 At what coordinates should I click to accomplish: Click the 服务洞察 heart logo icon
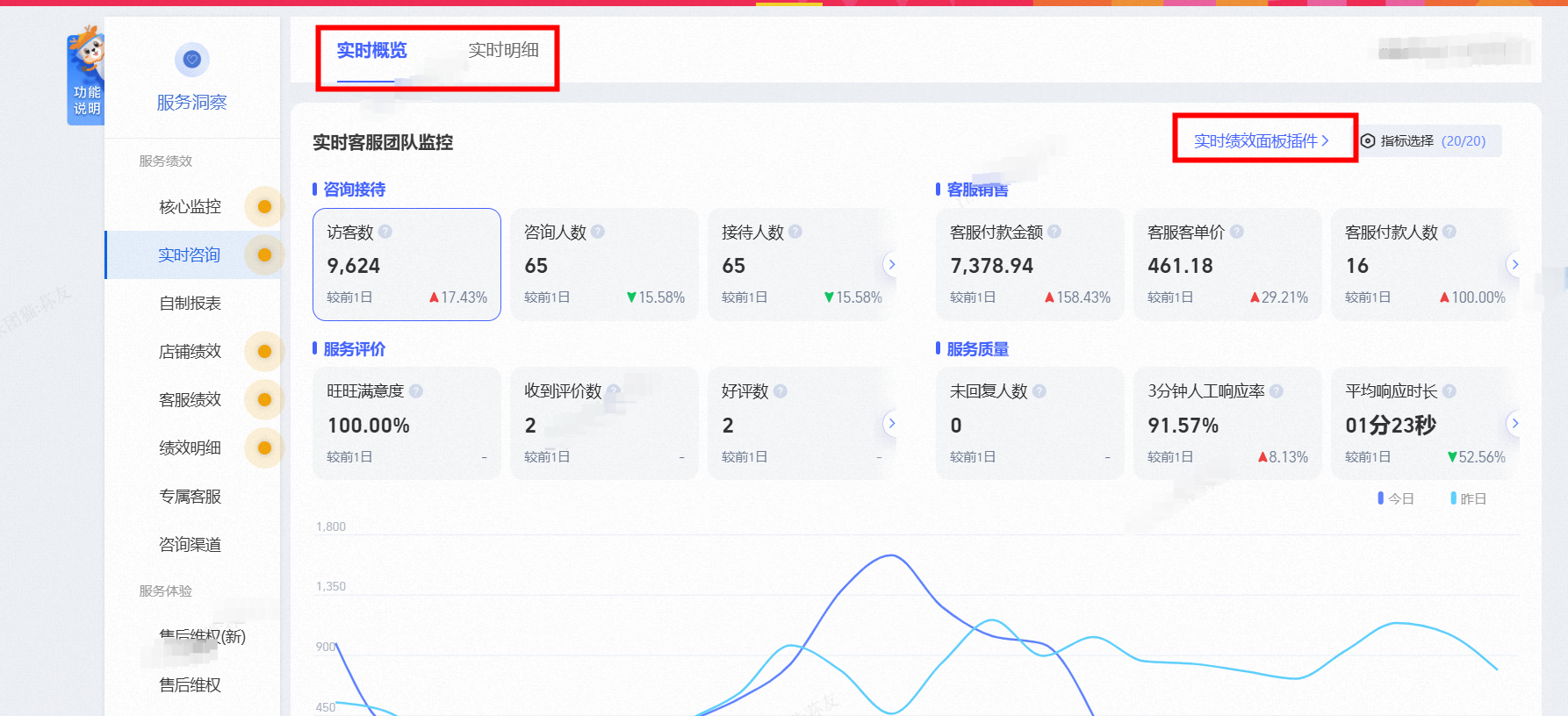pos(192,60)
